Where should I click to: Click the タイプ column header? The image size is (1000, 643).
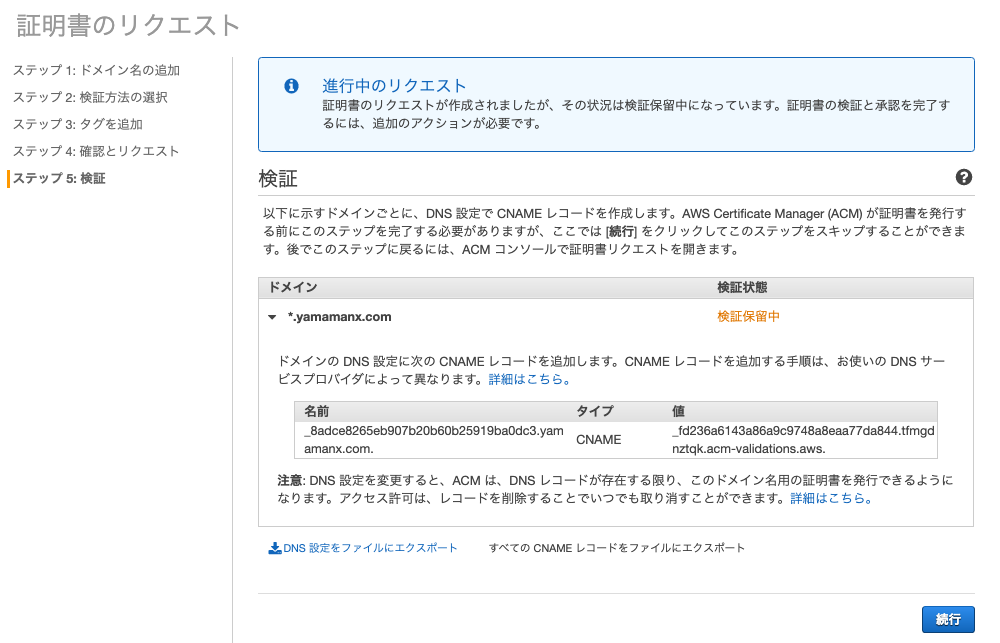(594, 411)
